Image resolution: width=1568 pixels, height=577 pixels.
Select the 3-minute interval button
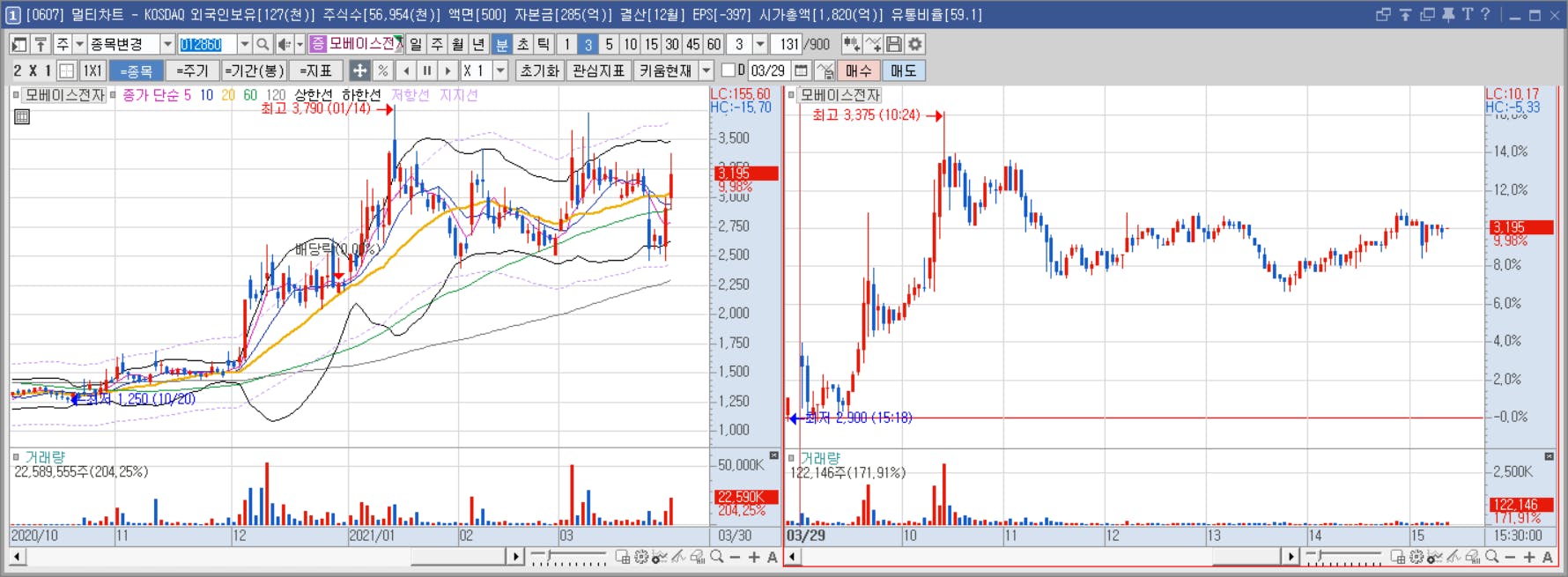(x=588, y=44)
